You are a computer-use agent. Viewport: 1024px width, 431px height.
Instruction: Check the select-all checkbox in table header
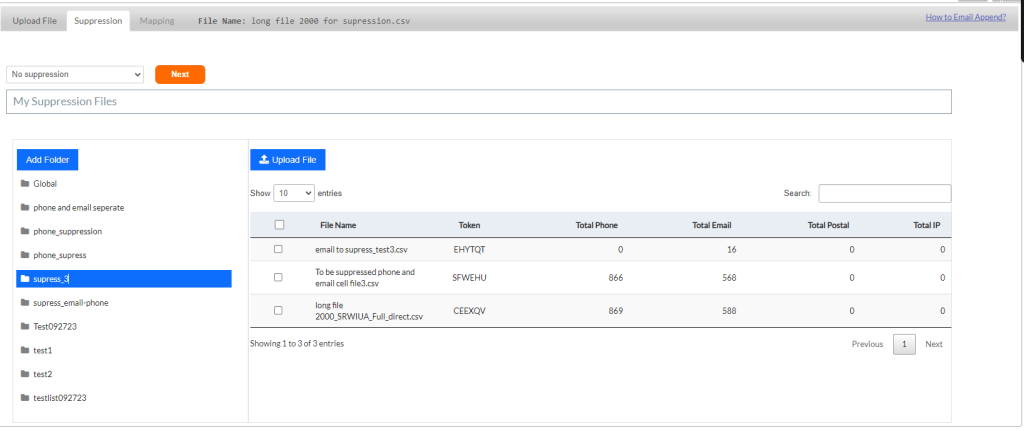[279, 225]
